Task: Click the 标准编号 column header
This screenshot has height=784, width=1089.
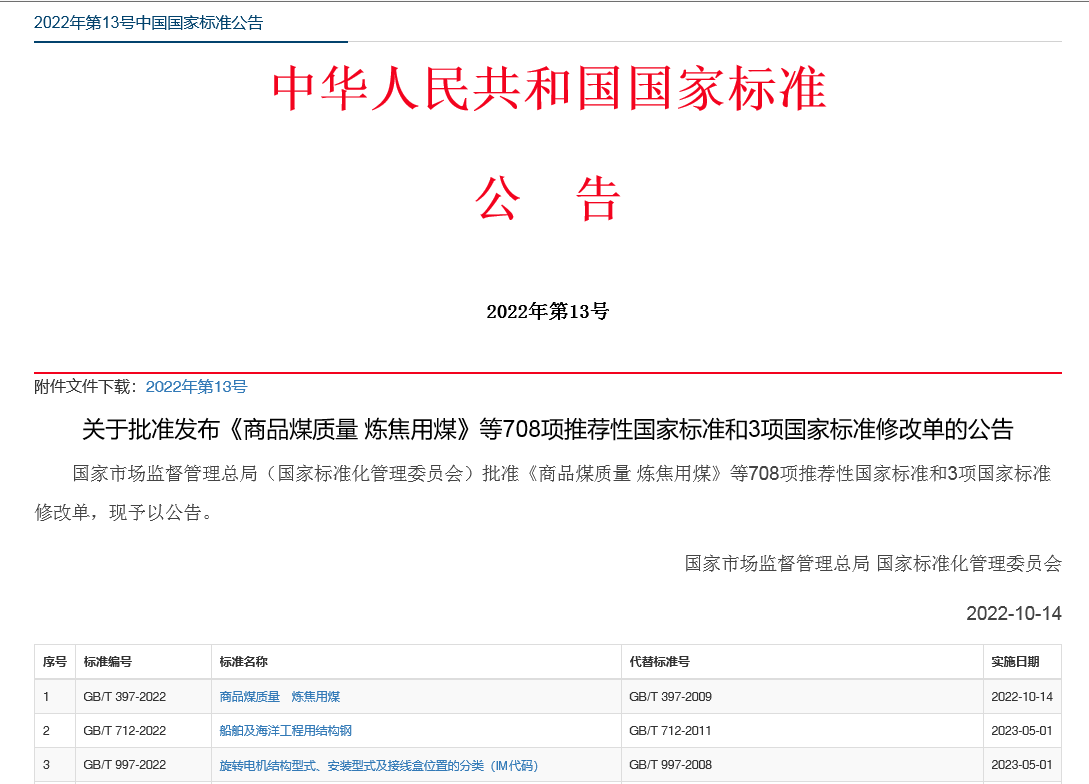Action: (x=108, y=662)
